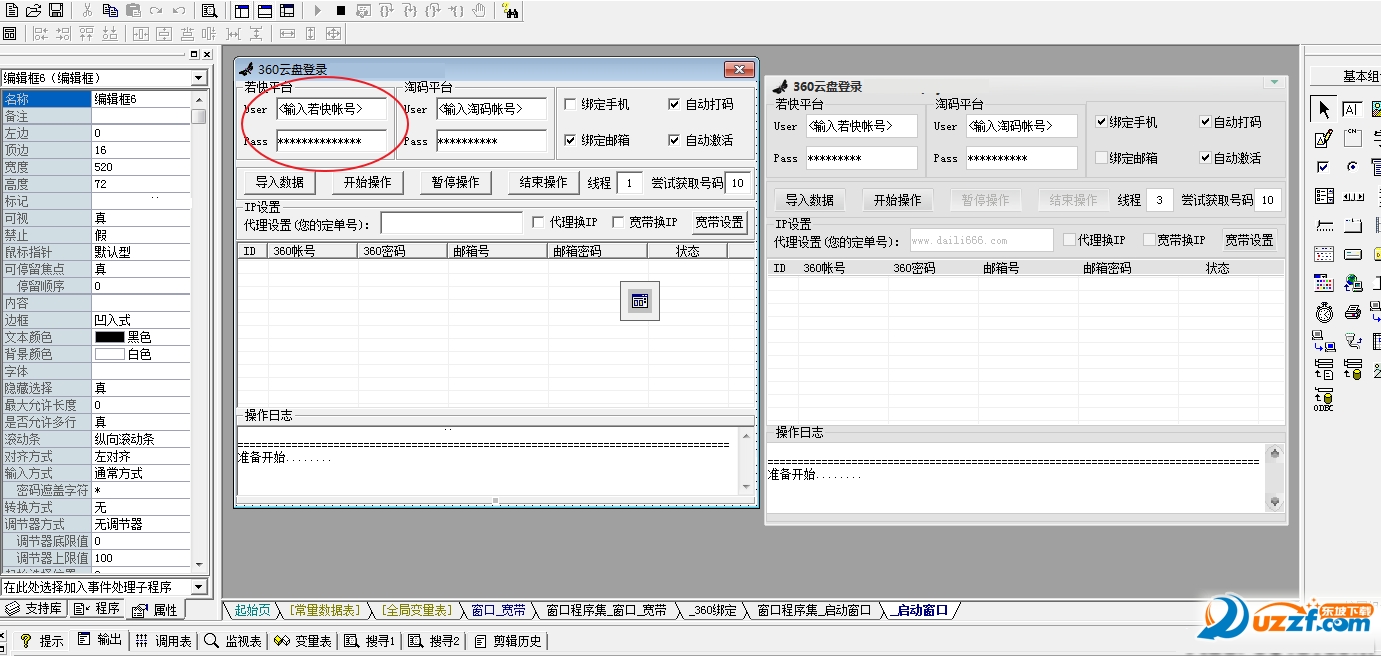Click the binoculars help search icon
Viewport: 1381px width, 656px height.
(x=510, y=10)
